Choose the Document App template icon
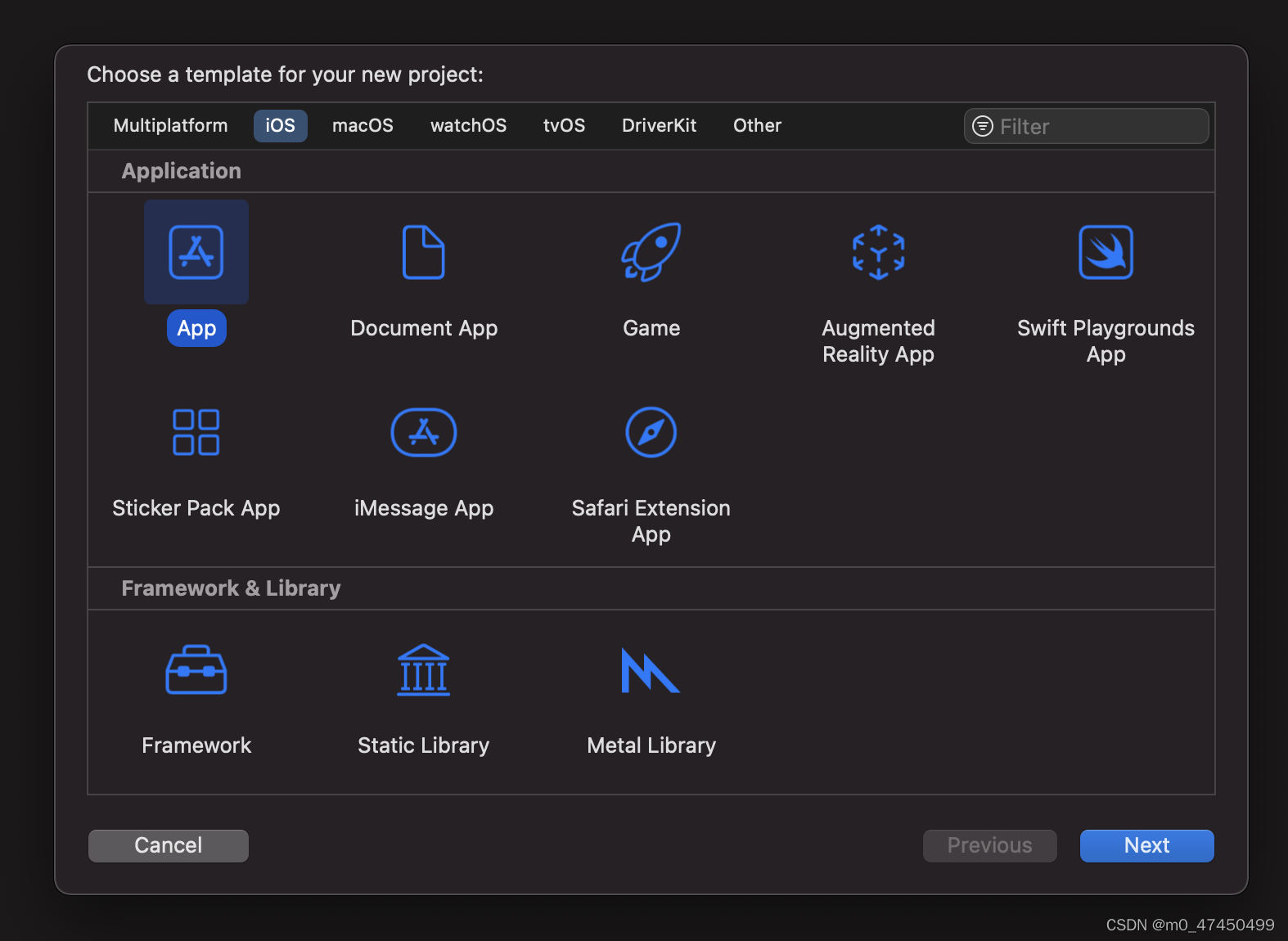1288x941 pixels. click(x=424, y=252)
